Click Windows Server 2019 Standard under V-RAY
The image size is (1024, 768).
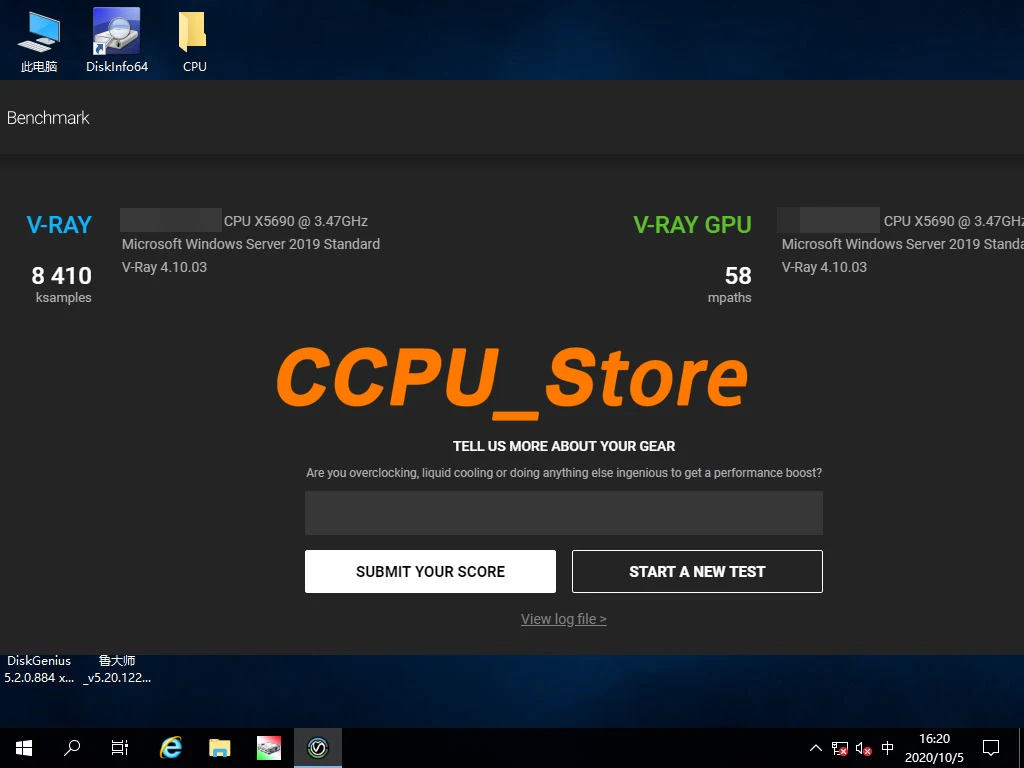click(251, 244)
